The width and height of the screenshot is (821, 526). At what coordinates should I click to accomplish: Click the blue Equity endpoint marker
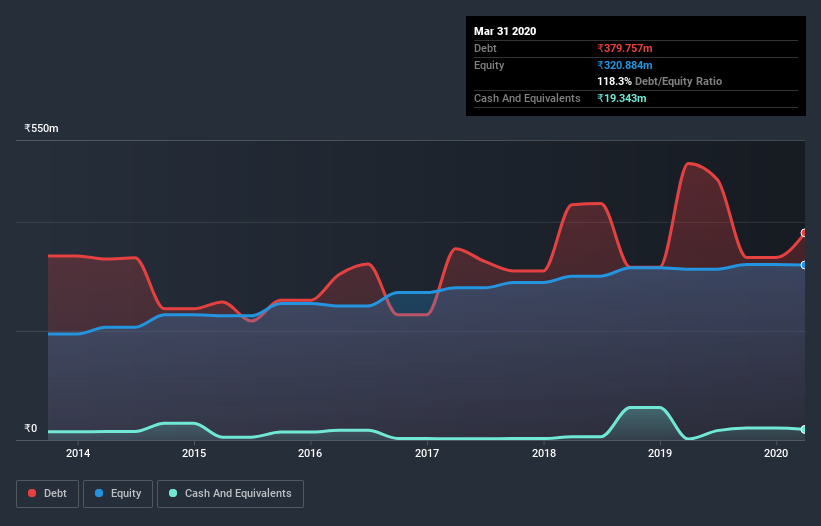point(804,265)
